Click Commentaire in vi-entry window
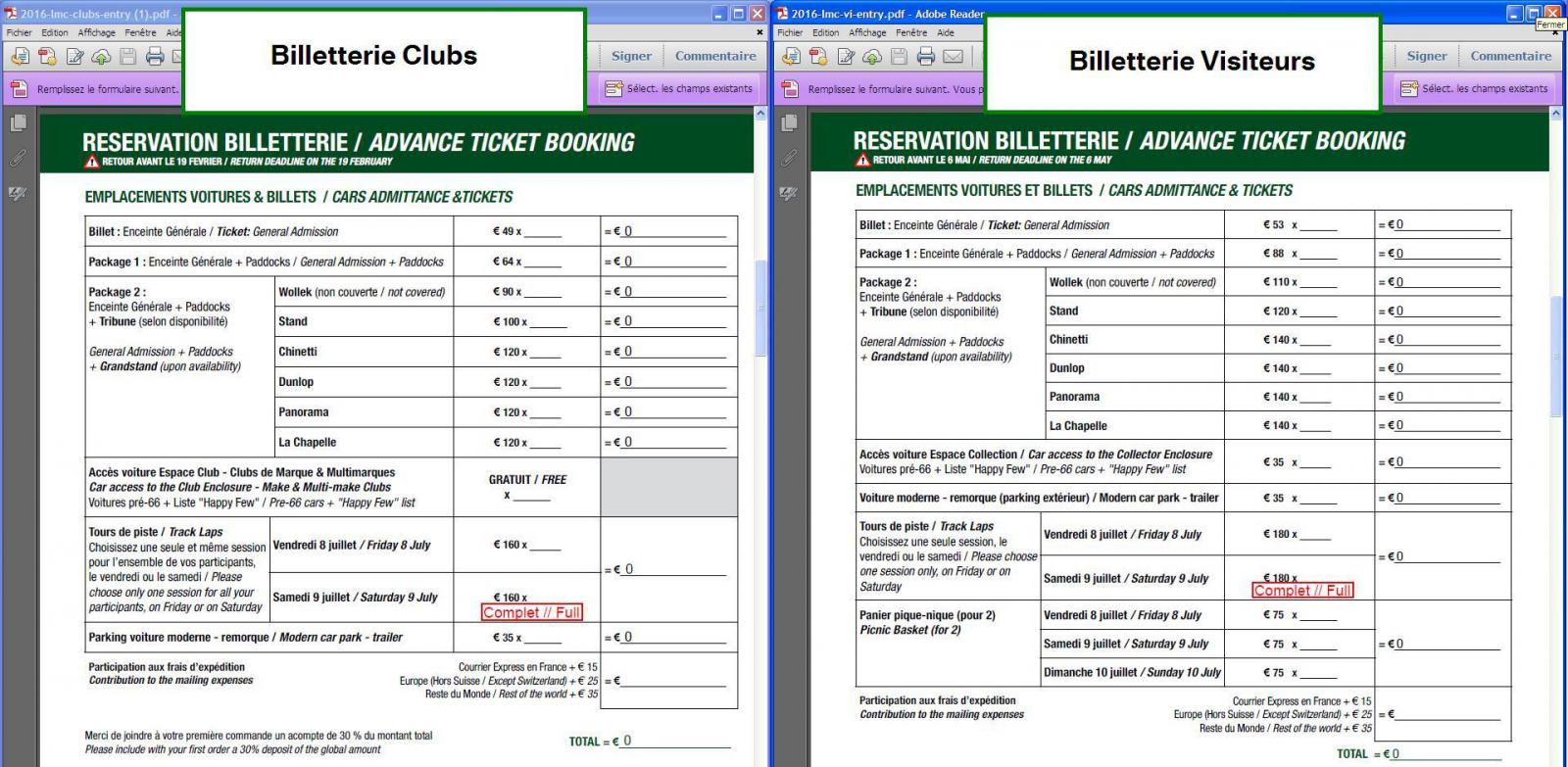 coord(1511,56)
